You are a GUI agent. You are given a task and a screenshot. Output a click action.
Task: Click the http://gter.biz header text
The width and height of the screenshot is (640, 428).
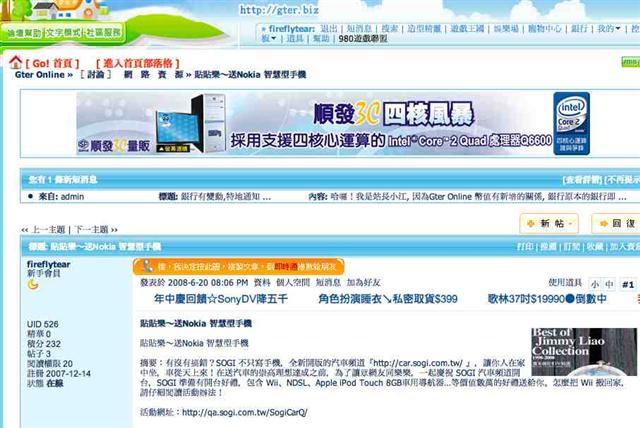tap(279, 10)
